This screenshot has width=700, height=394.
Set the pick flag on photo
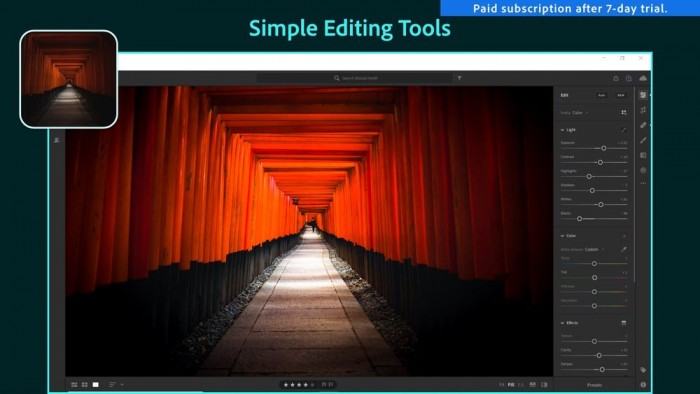click(324, 384)
